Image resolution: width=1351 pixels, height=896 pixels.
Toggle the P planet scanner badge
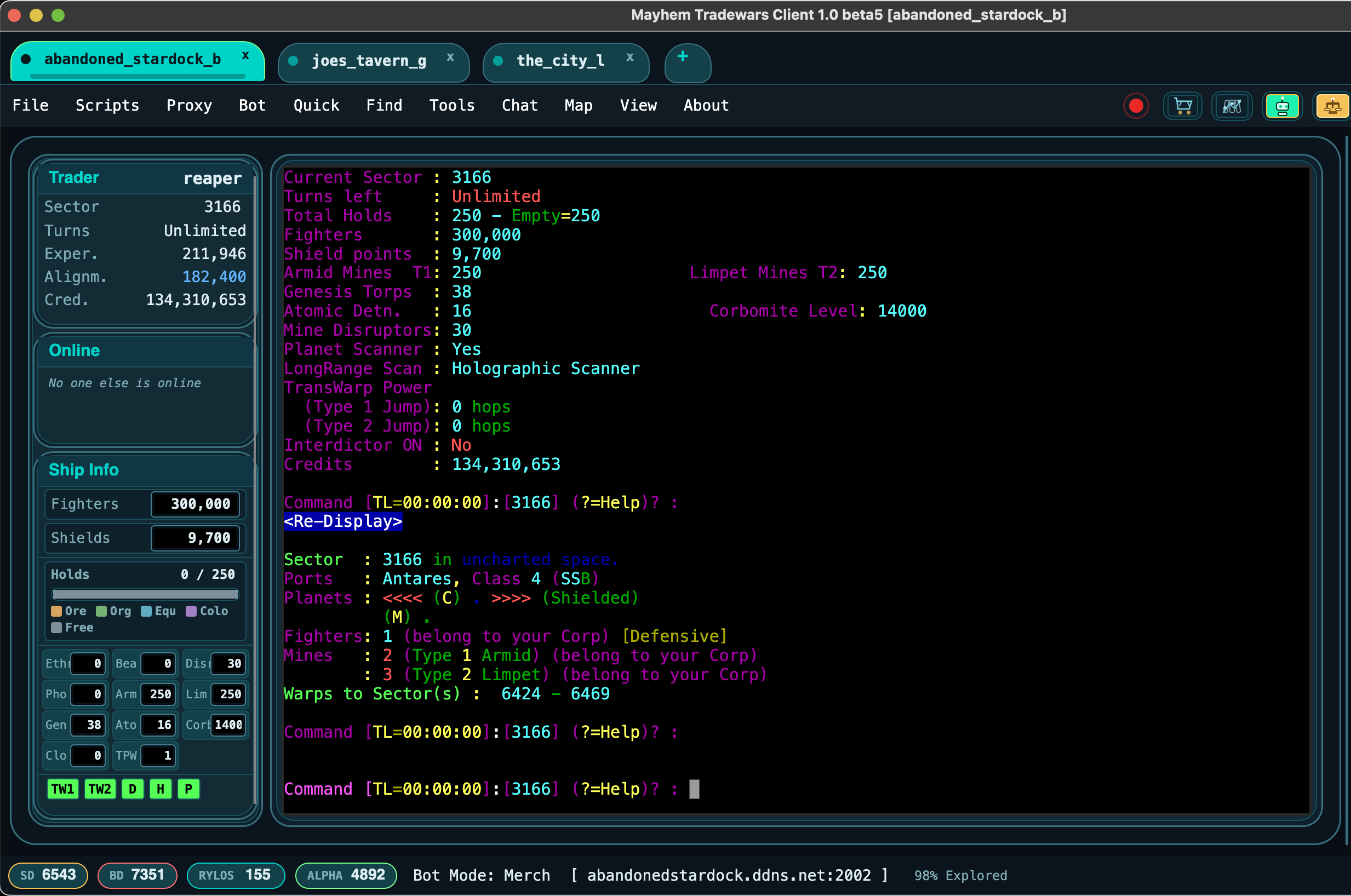[x=188, y=789]
